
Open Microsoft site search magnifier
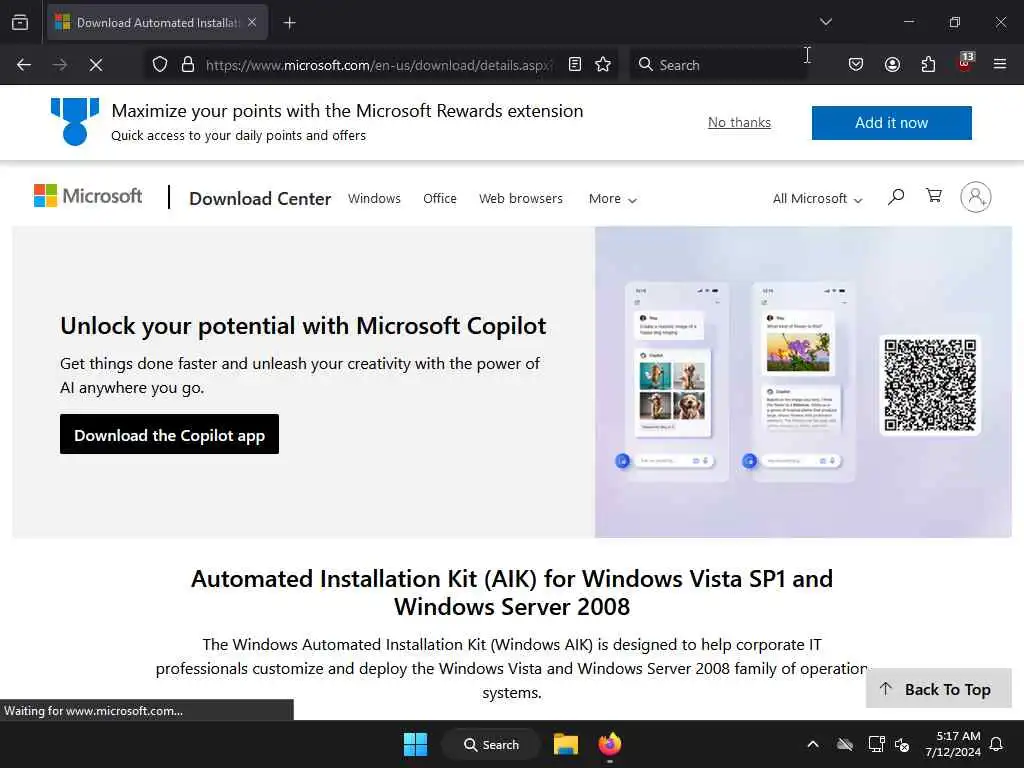click(896, 197)
